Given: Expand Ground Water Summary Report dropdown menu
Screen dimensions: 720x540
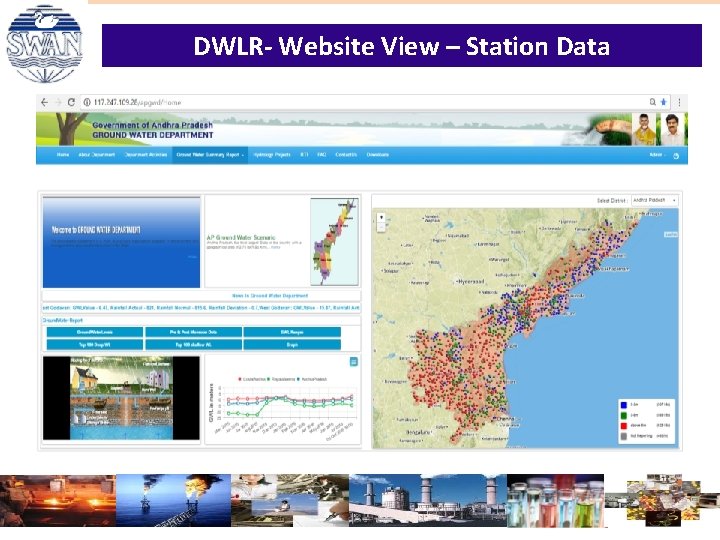Looking at the screenshot, I should [x=210, y=155].
